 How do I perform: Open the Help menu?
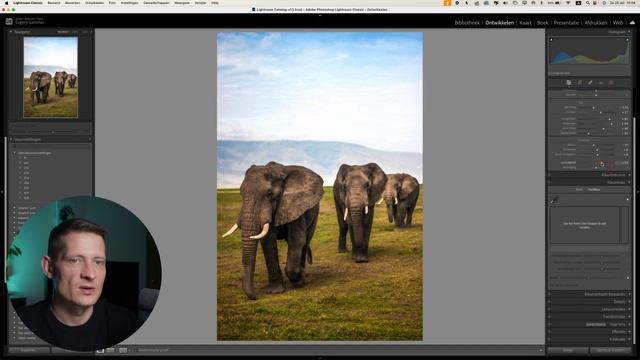coord(215,3)
